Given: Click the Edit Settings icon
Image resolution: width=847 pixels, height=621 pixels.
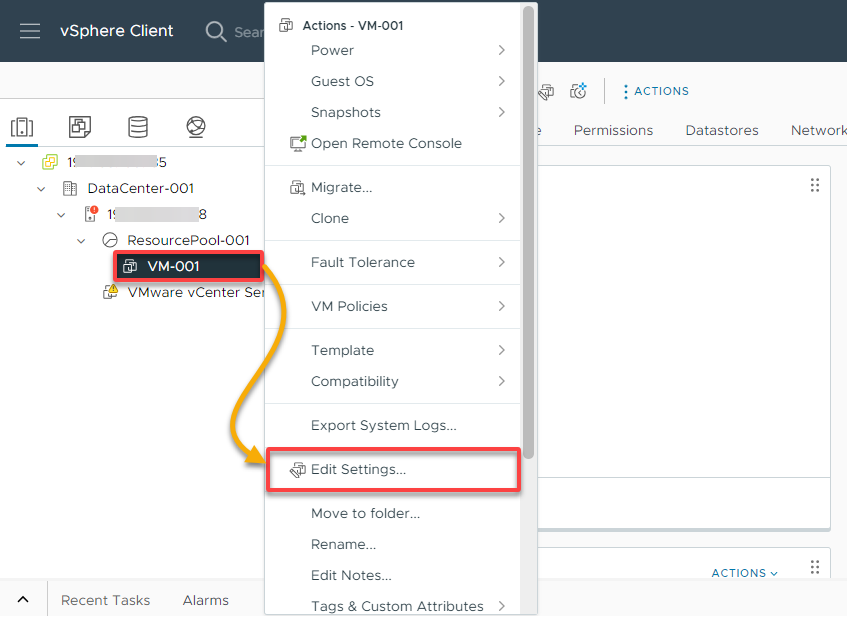Looking at the screenshot, I should tap(298, 470).
